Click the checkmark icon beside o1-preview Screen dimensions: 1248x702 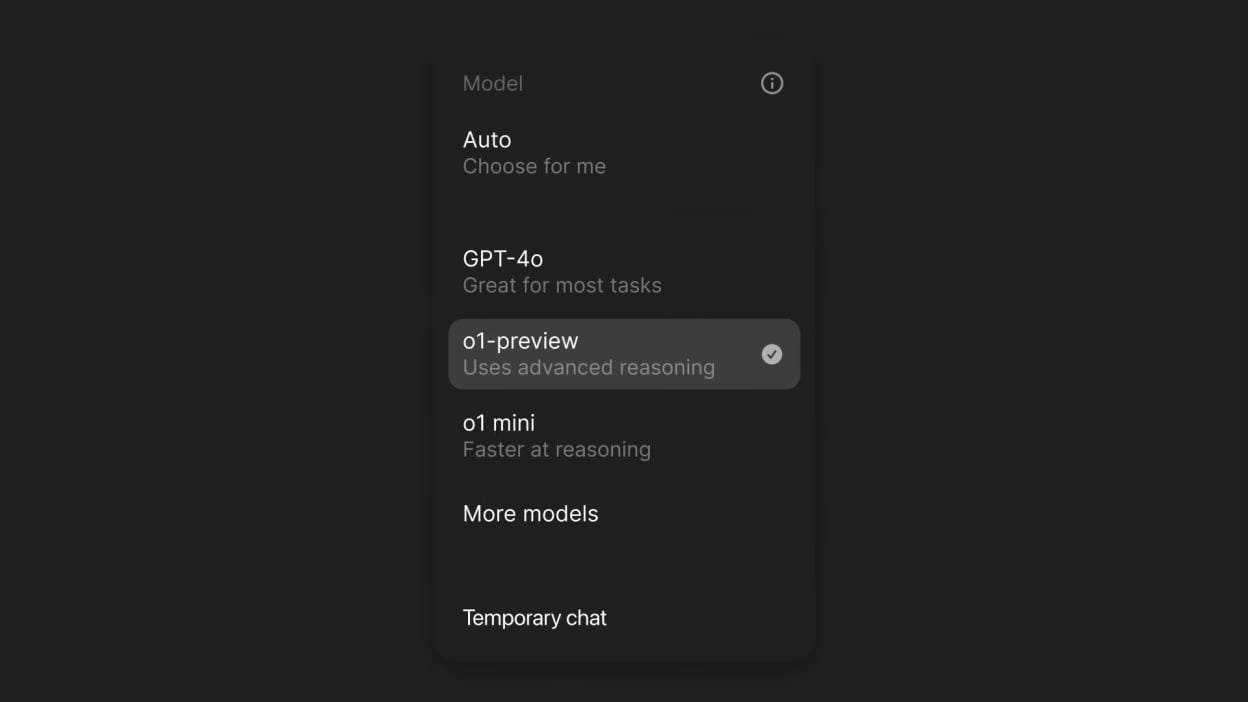point(772,354)
